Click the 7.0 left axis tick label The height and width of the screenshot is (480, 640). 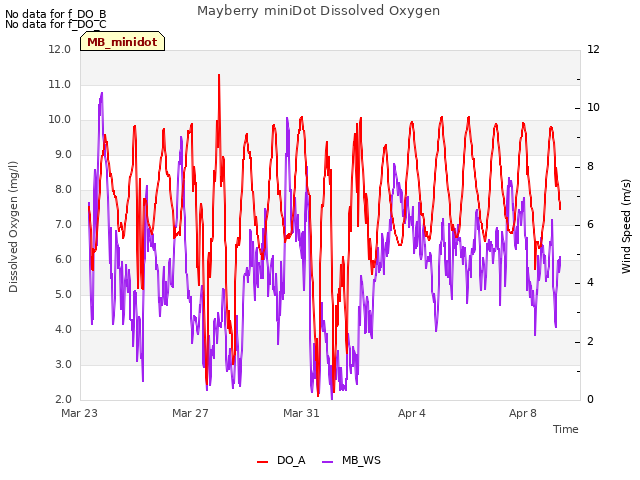point(63,224)
